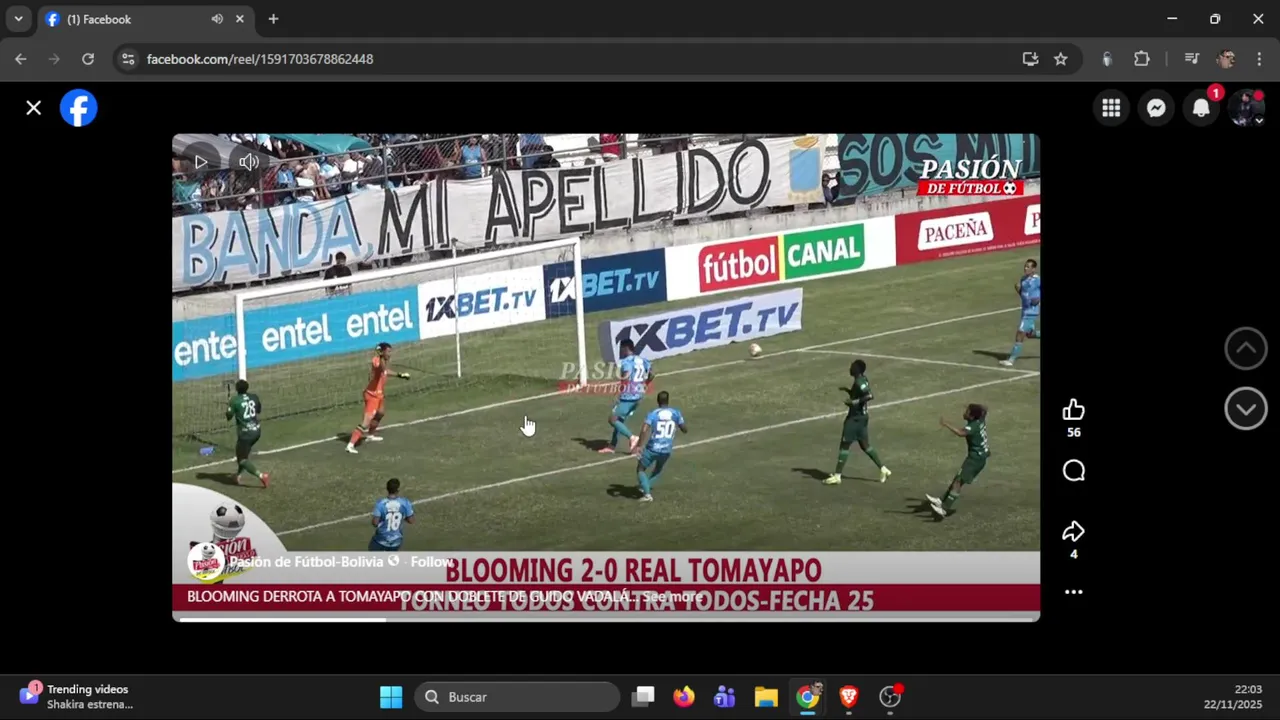This screenshot has width=1280, height=720.
Task: Go back in browser history
Action: pyautogui.click(x=21, y=59)
